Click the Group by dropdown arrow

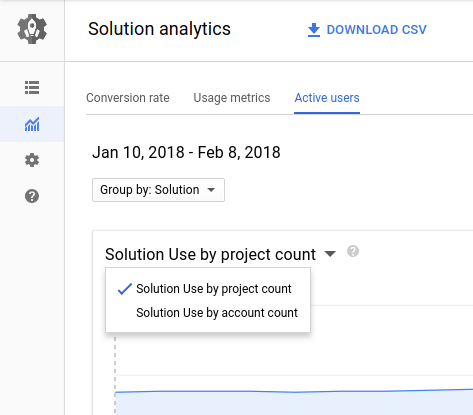point(211,190)
